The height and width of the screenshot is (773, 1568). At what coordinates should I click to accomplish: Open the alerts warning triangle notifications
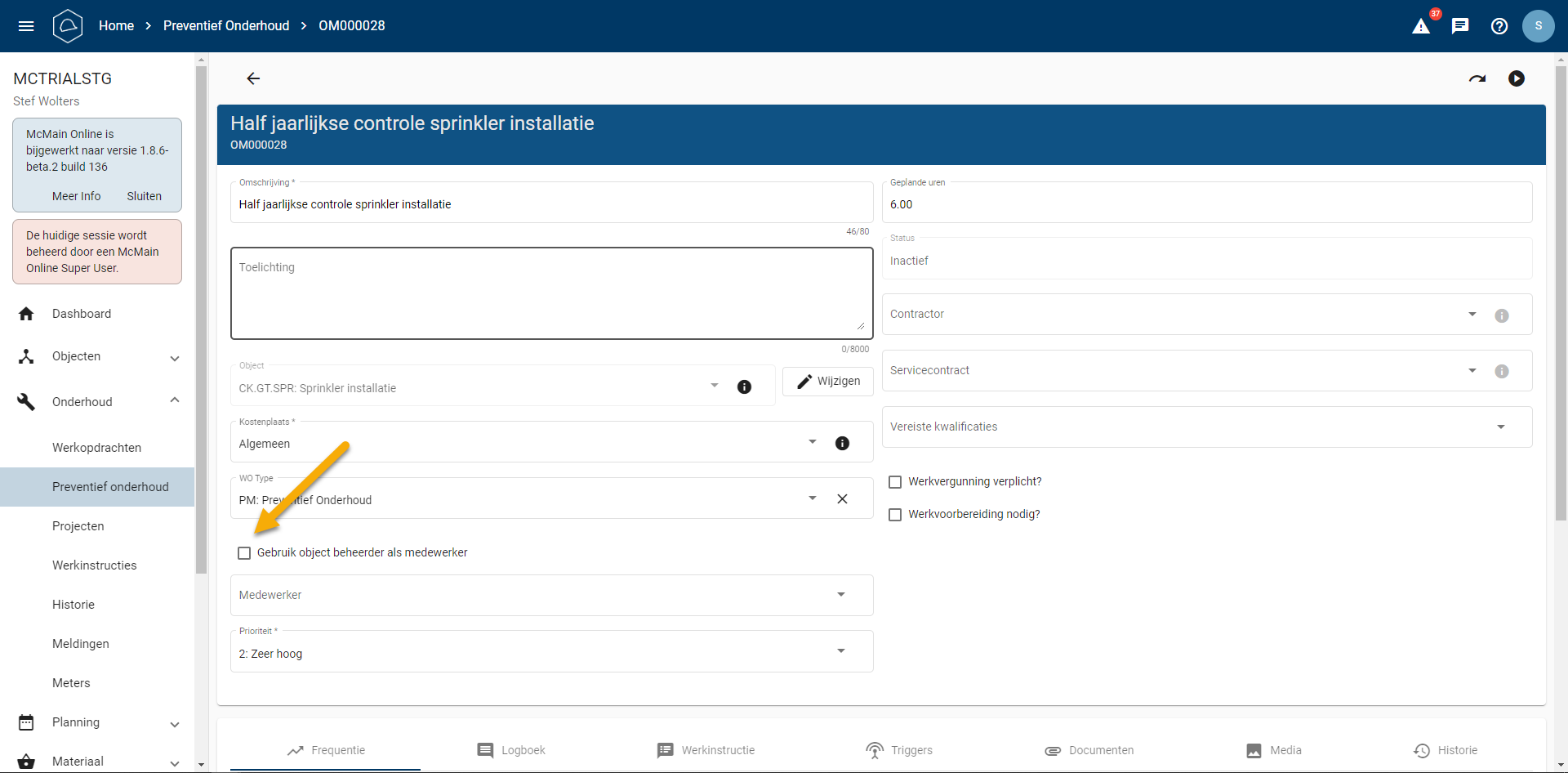[x=1421, y=26]
